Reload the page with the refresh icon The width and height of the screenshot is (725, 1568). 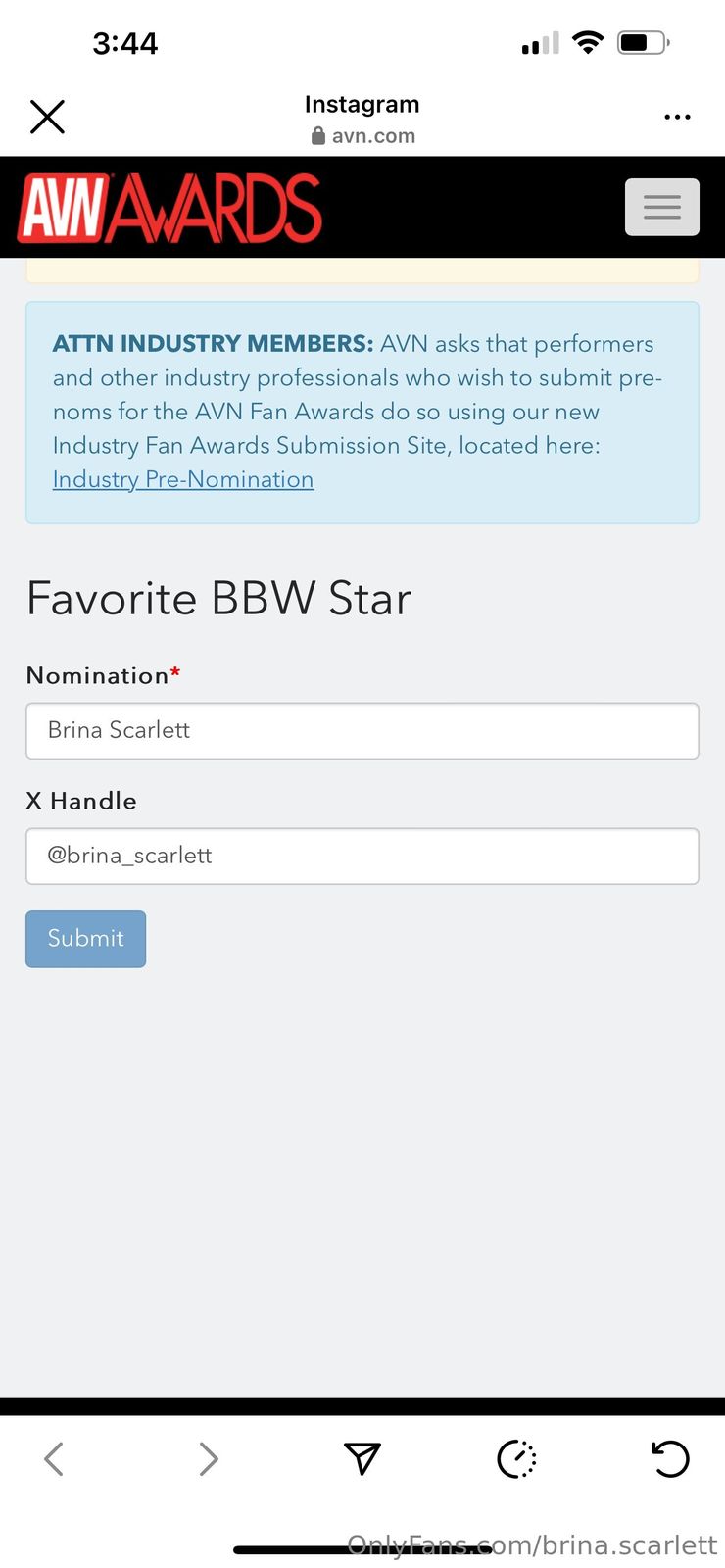(x=671, y=1458)
